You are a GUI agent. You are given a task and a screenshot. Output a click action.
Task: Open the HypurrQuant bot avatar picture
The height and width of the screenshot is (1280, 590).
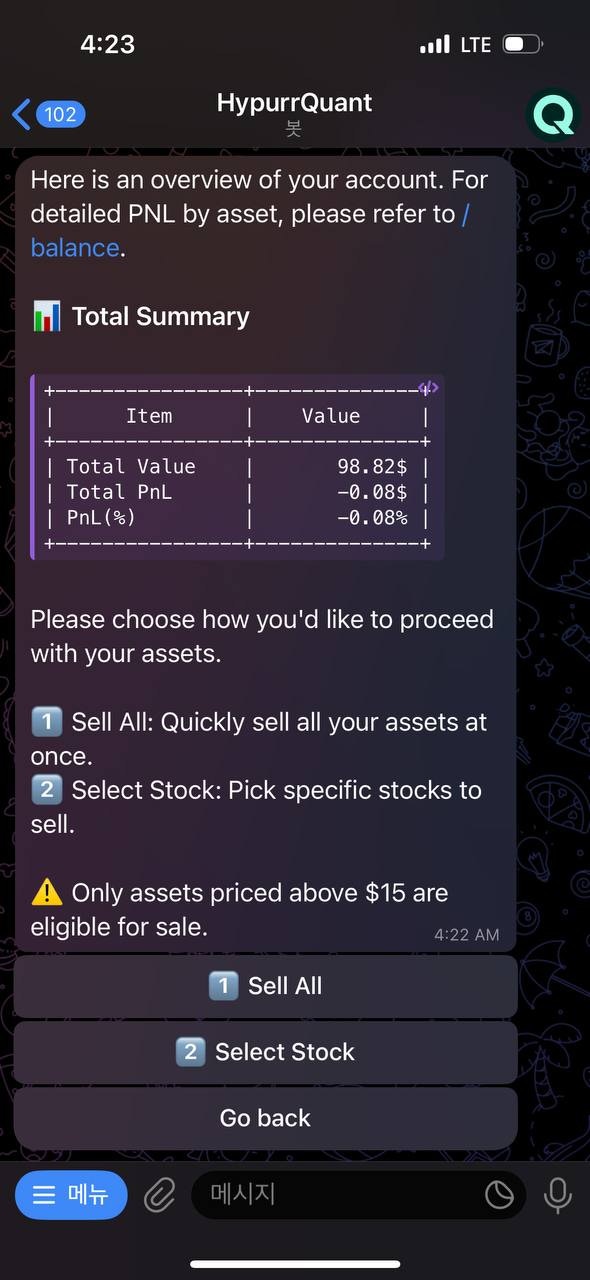coord(552,115)
